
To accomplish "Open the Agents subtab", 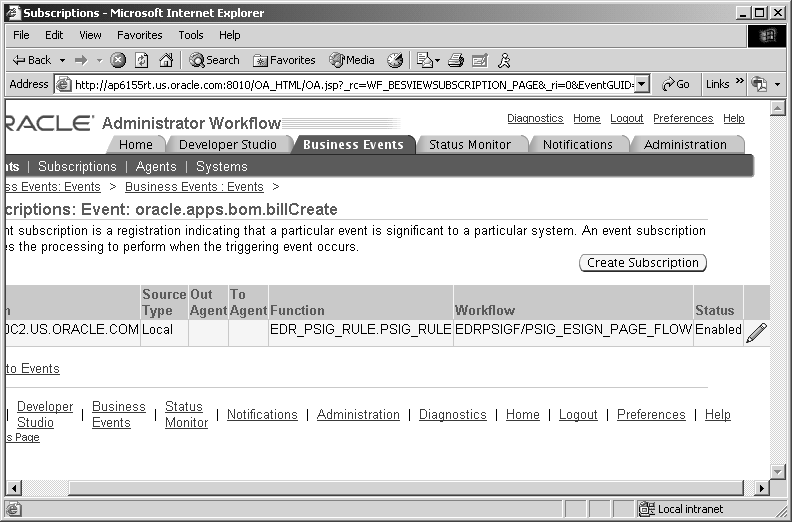I will (156, 167).
